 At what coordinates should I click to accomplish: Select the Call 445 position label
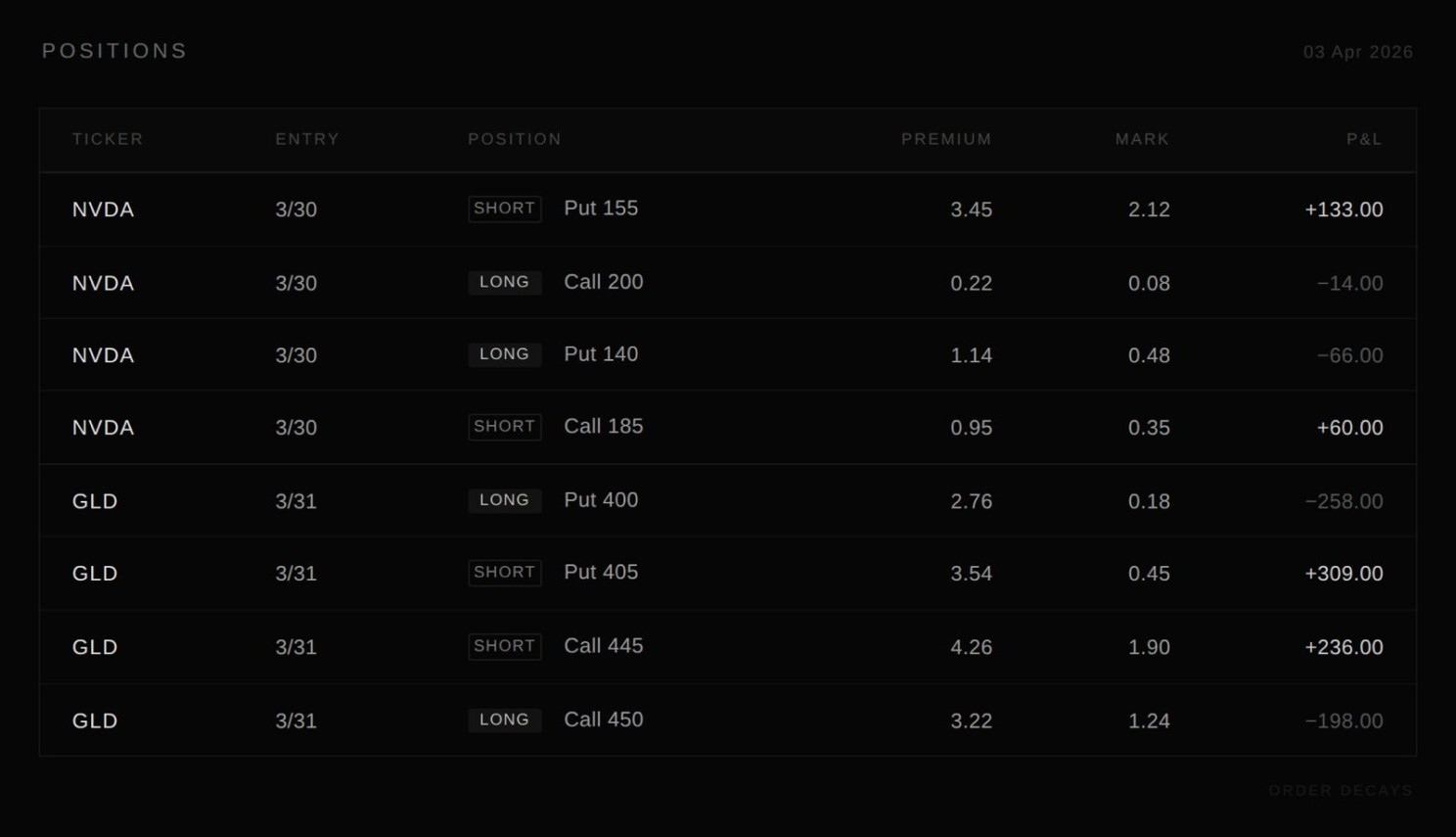603,646
